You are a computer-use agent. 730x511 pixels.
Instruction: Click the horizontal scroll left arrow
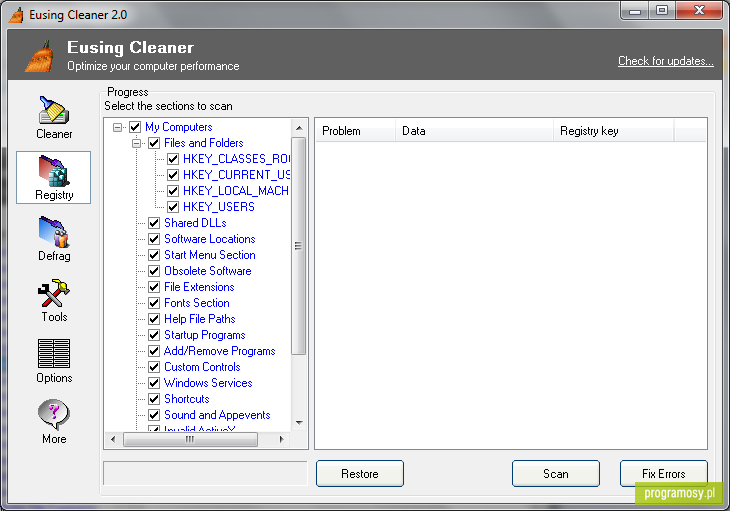pos(113,439)
